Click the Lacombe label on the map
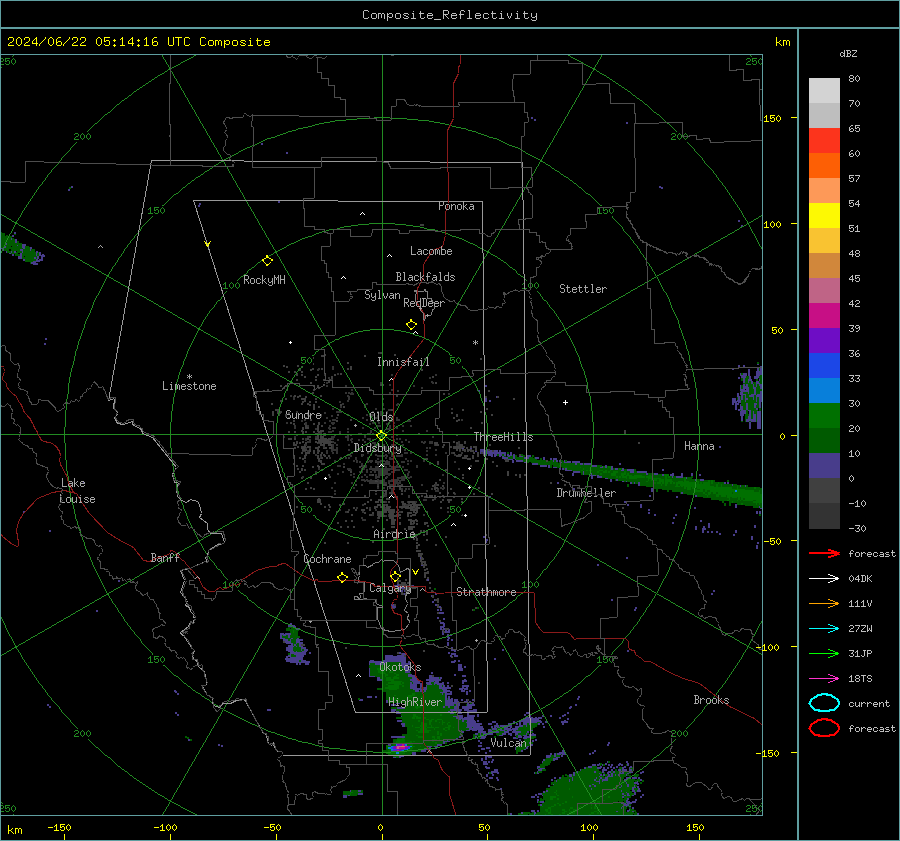 pos(431,251)
